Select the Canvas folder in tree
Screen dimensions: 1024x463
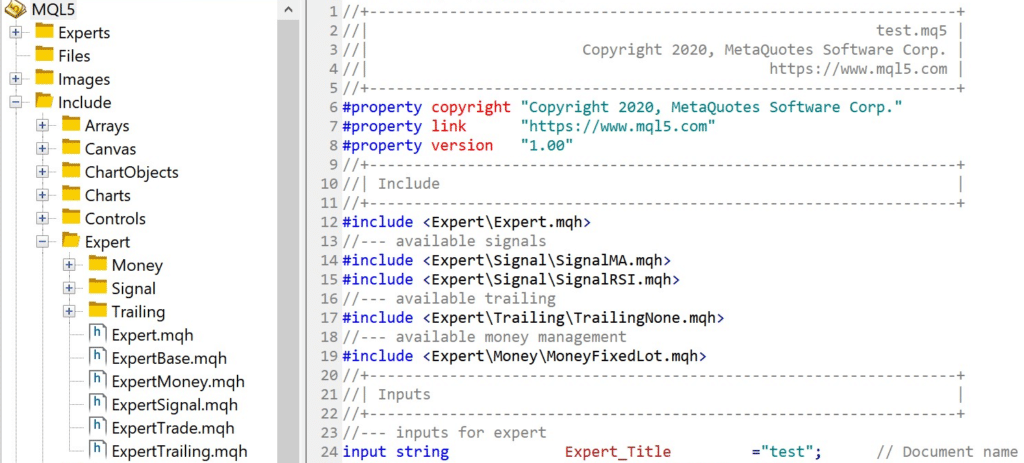[x=110, y=149]
